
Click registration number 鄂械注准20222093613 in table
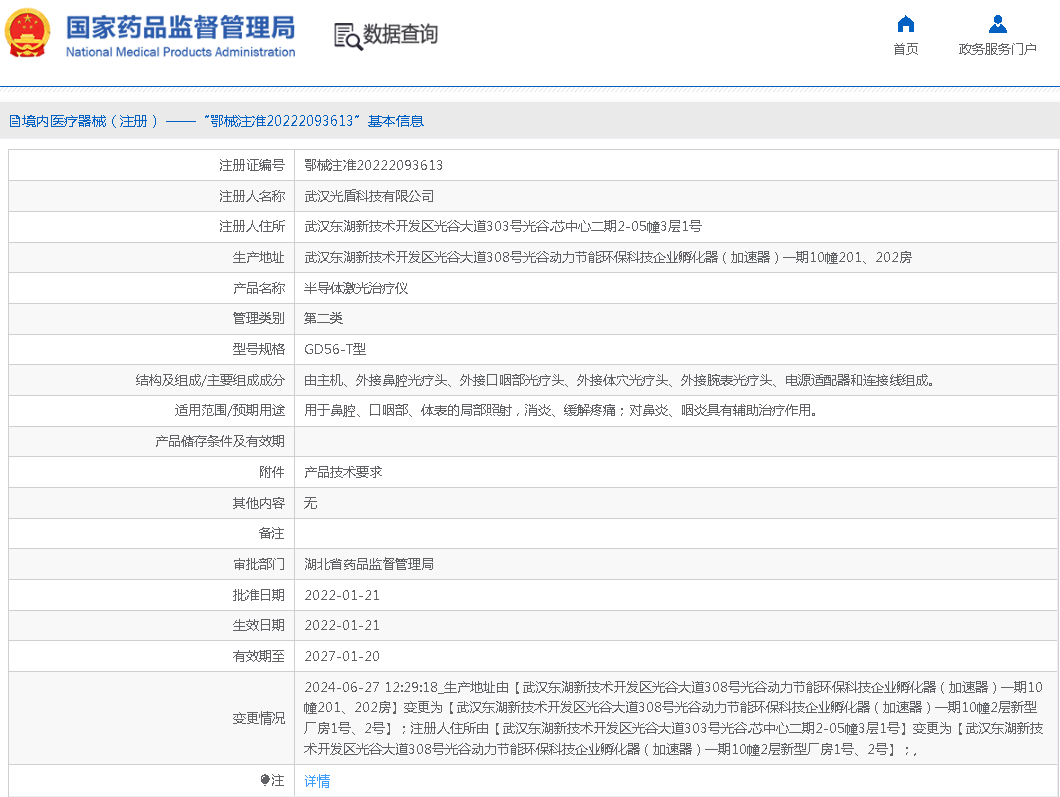pyautogui.click(x=373, y=165)
